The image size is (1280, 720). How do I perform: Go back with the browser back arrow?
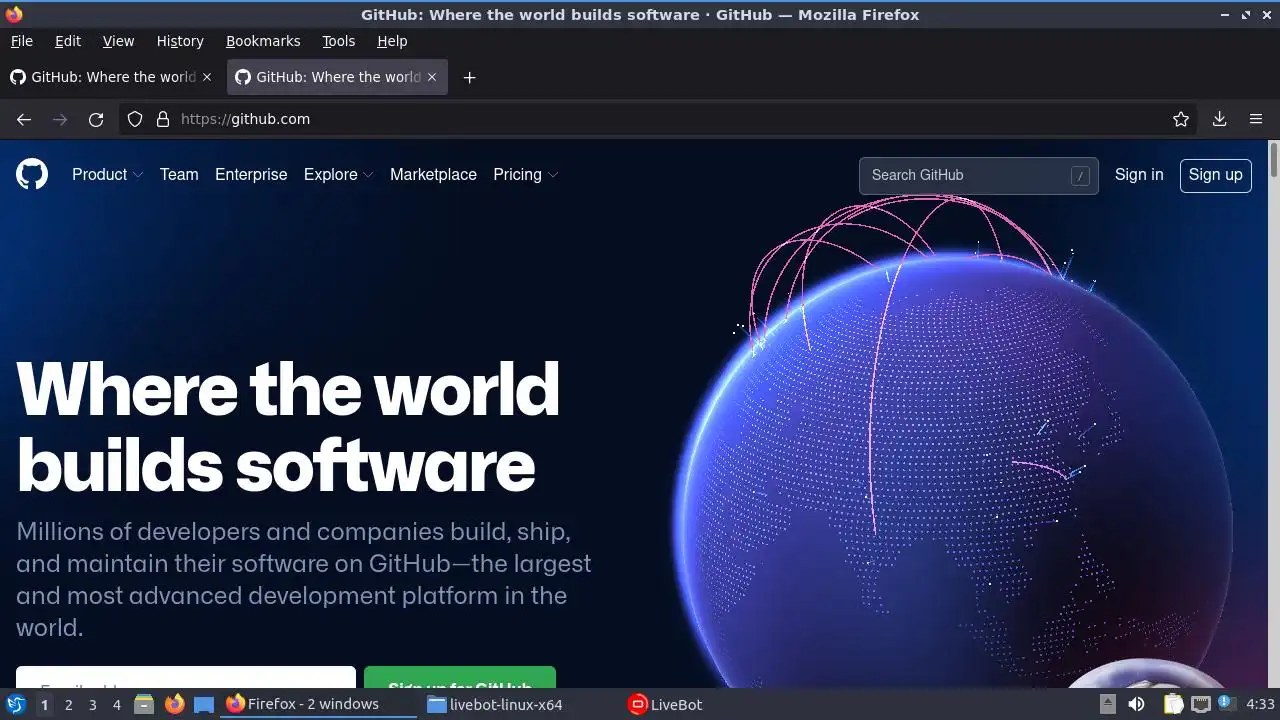tap(24, 119)
